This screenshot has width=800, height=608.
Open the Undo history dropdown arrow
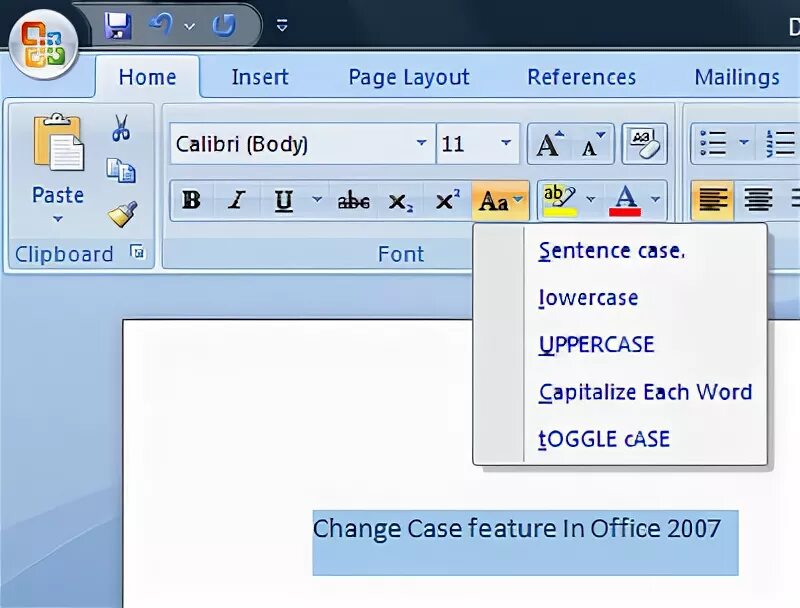pos(189,26)
